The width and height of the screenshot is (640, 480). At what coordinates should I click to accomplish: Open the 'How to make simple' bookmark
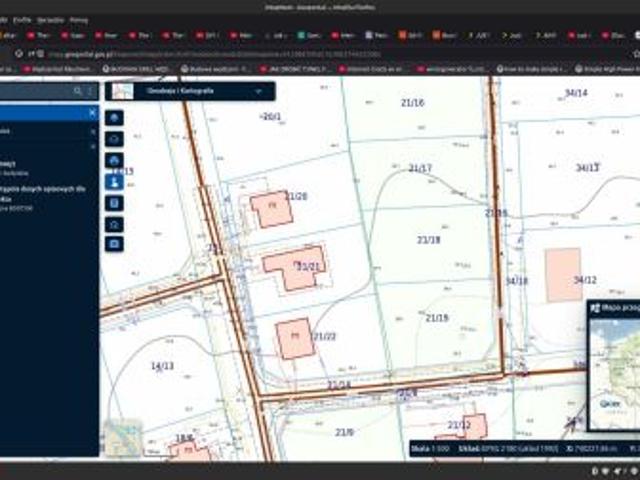(x=533, y=69)
